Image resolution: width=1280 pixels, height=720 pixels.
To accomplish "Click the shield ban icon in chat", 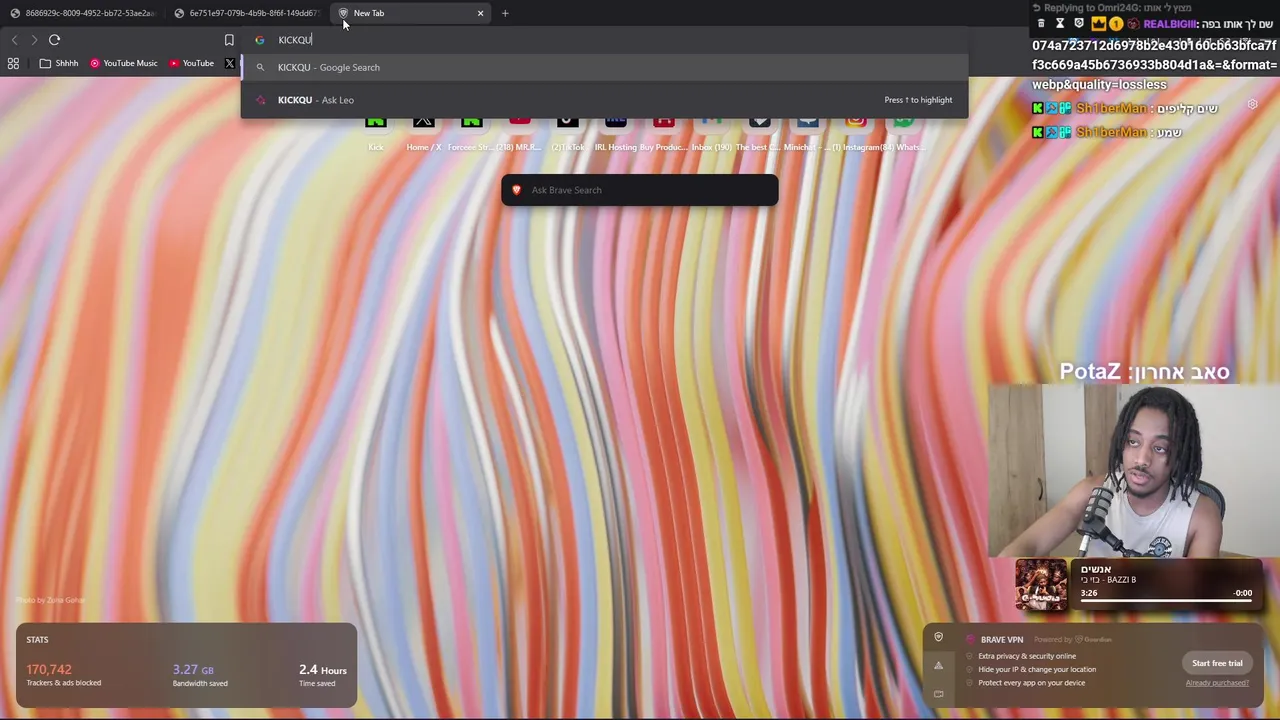I will [x=1078, y=24].
